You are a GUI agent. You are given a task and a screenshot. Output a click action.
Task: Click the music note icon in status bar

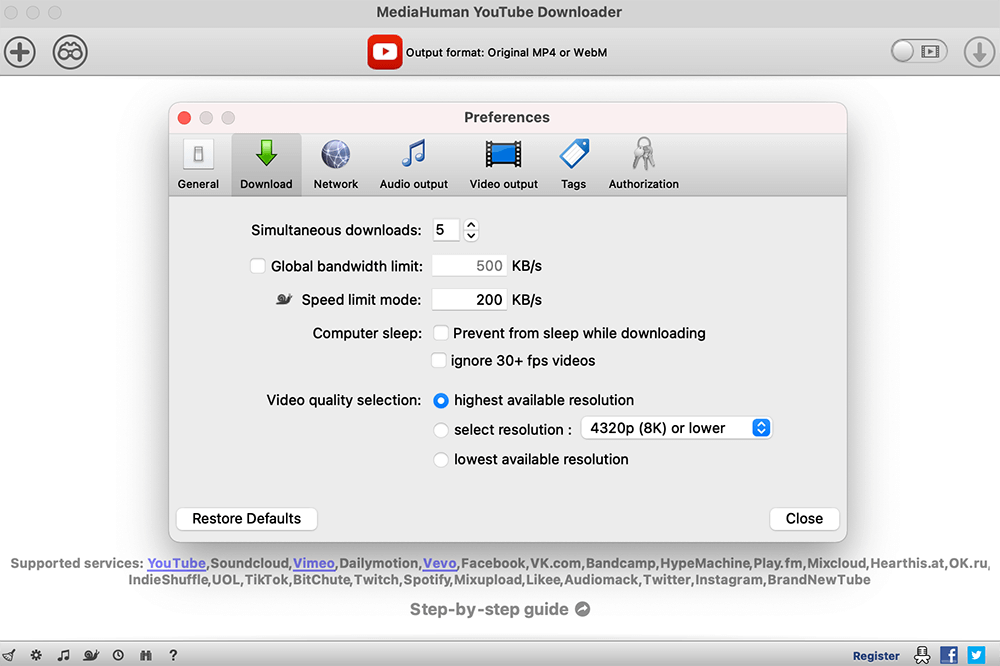coord(63,655)
